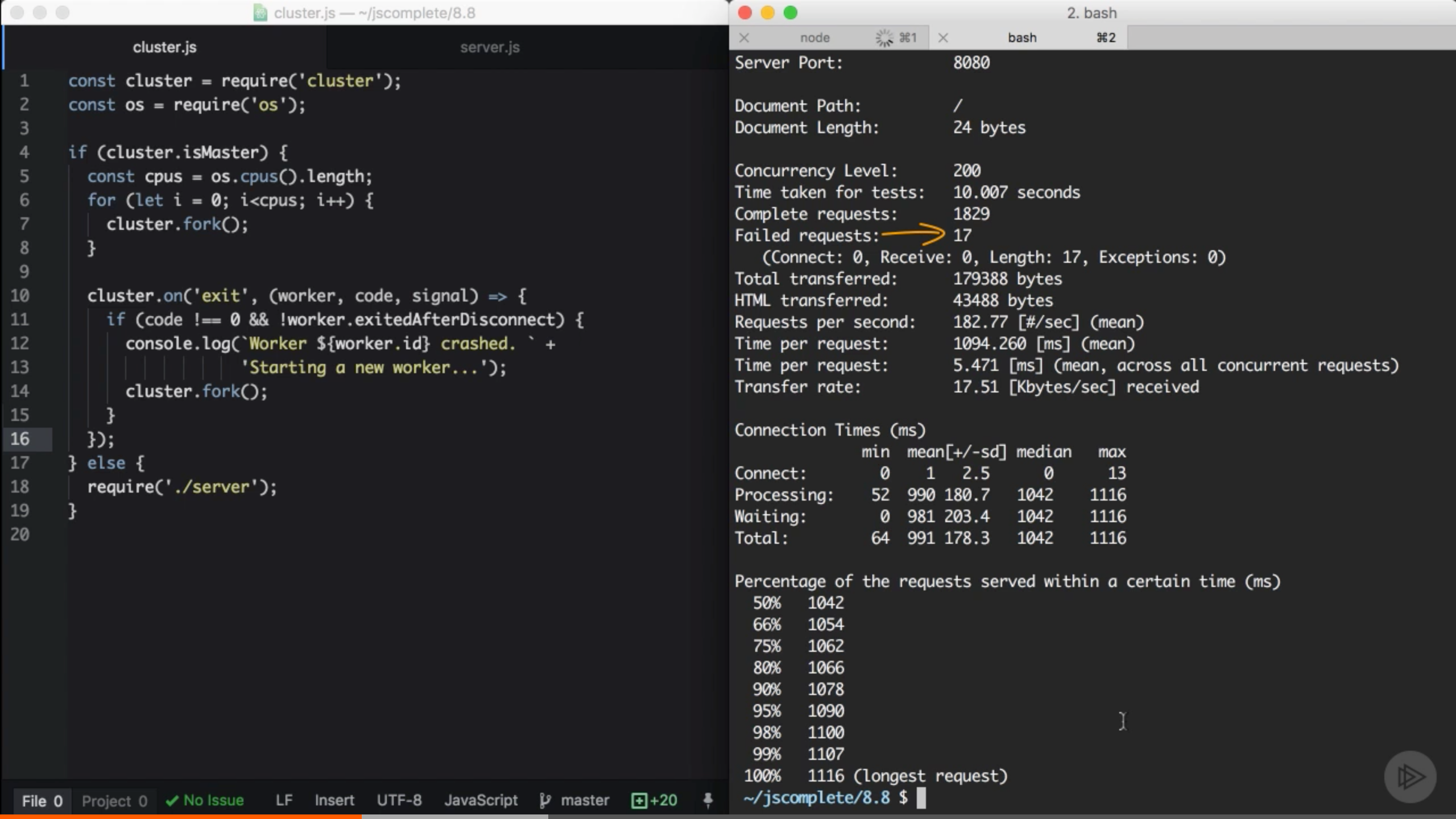Click the master git branch icon

tap(545, 800)
